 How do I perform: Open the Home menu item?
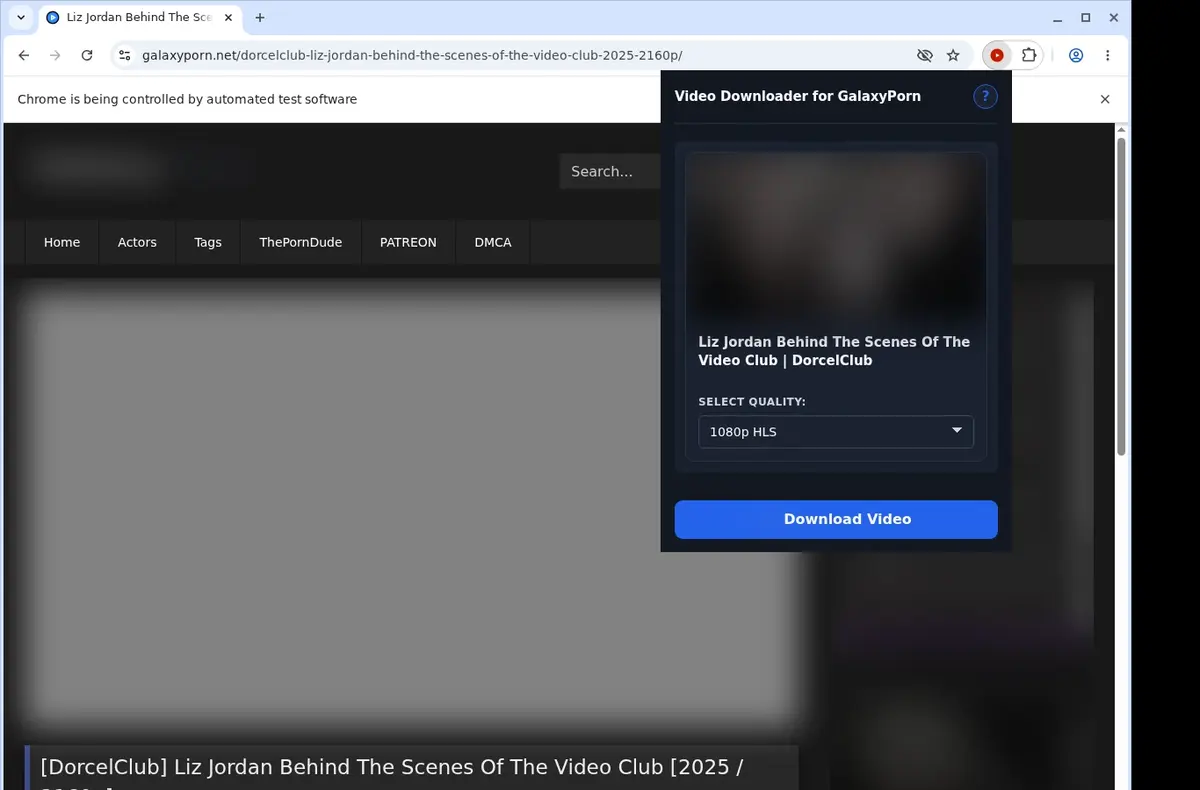tap(62, 242)
